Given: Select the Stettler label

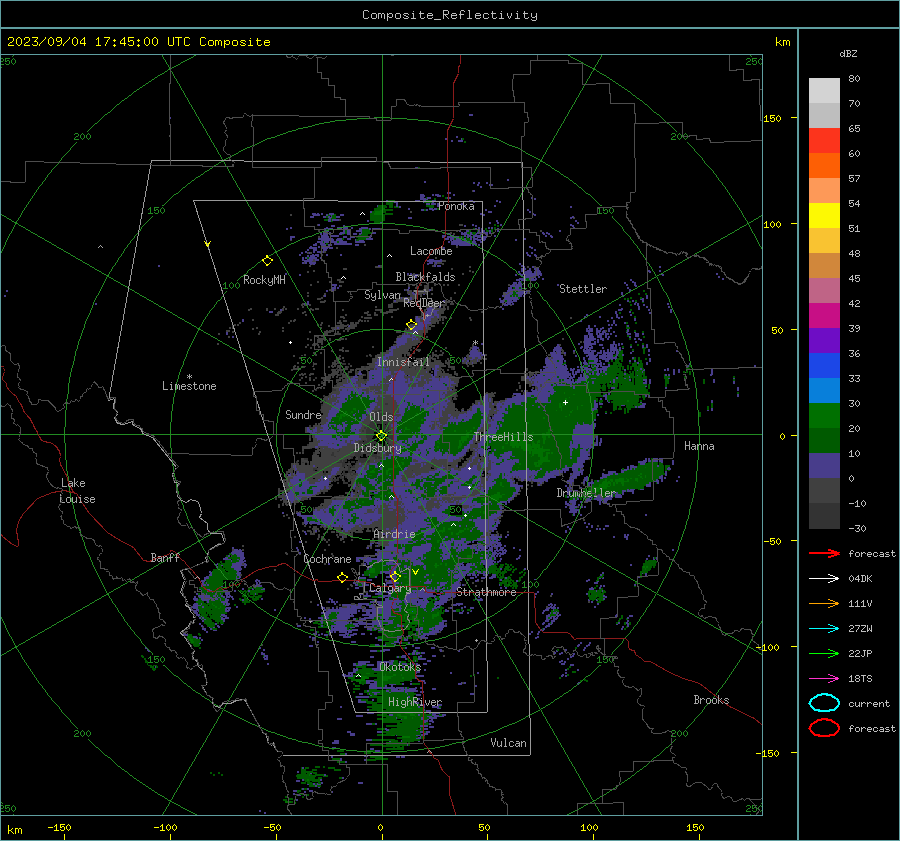Looking at the screenshot, I should pos(583,289).
